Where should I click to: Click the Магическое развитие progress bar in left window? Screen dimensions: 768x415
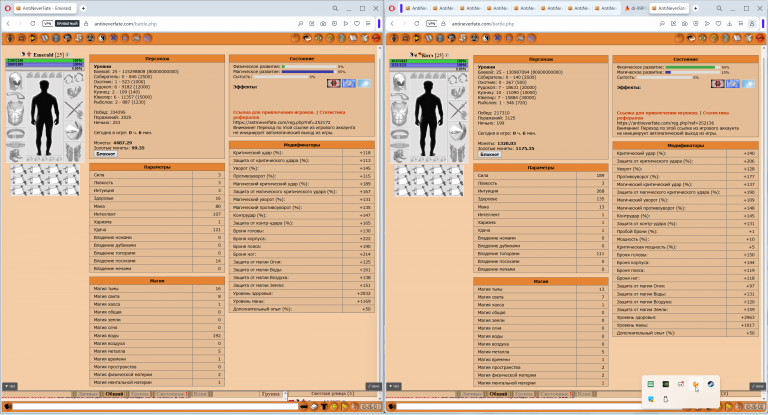(309, 72)
